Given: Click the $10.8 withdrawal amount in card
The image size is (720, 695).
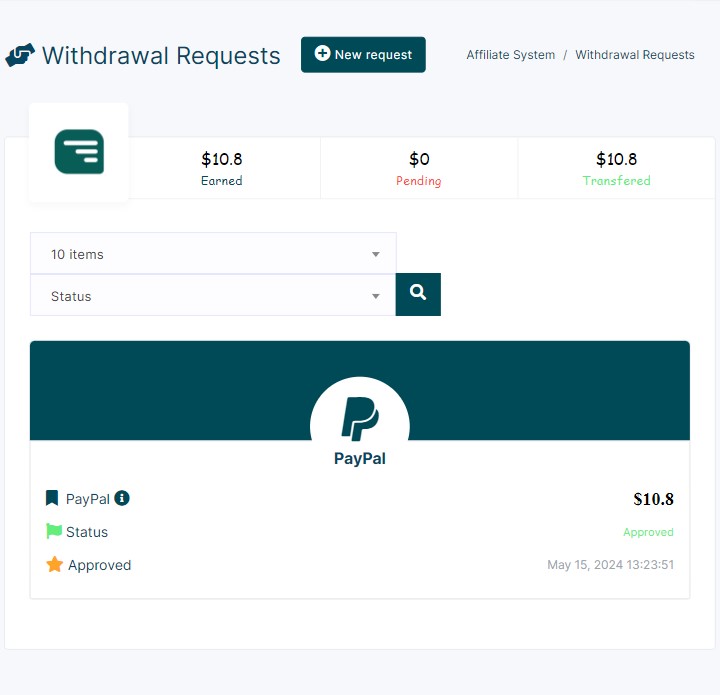Looking at the screenshot, I should [x=653, y=499].
